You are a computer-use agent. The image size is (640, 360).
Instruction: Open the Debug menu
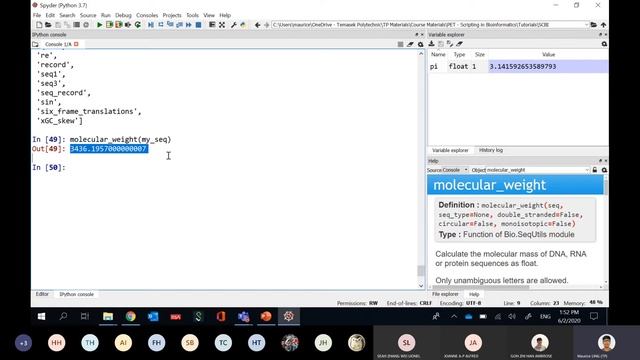pyautogui.click(x=123, y=15)
